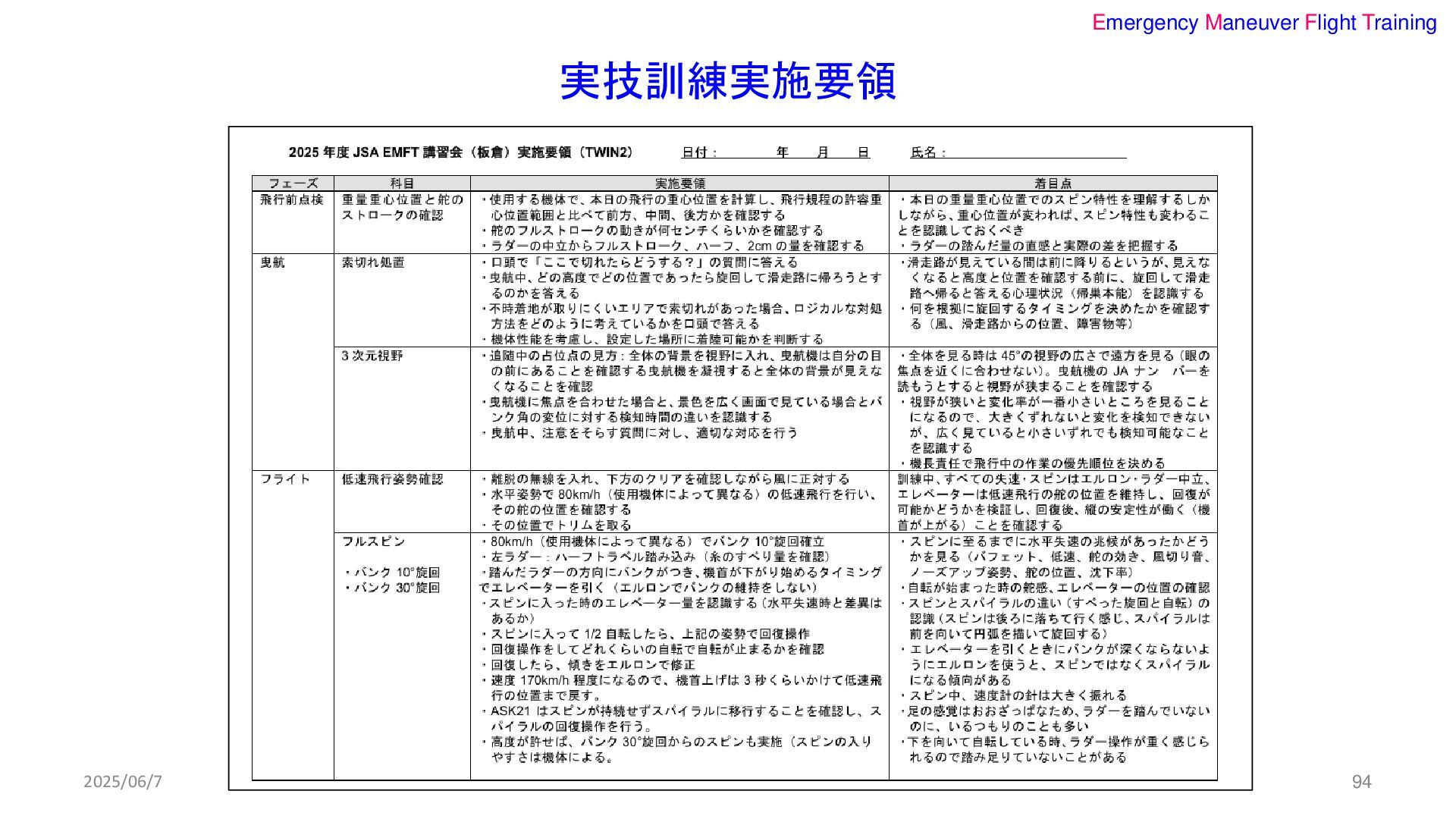Click the バンク 30°旋回 bullet item

[391, 588]
